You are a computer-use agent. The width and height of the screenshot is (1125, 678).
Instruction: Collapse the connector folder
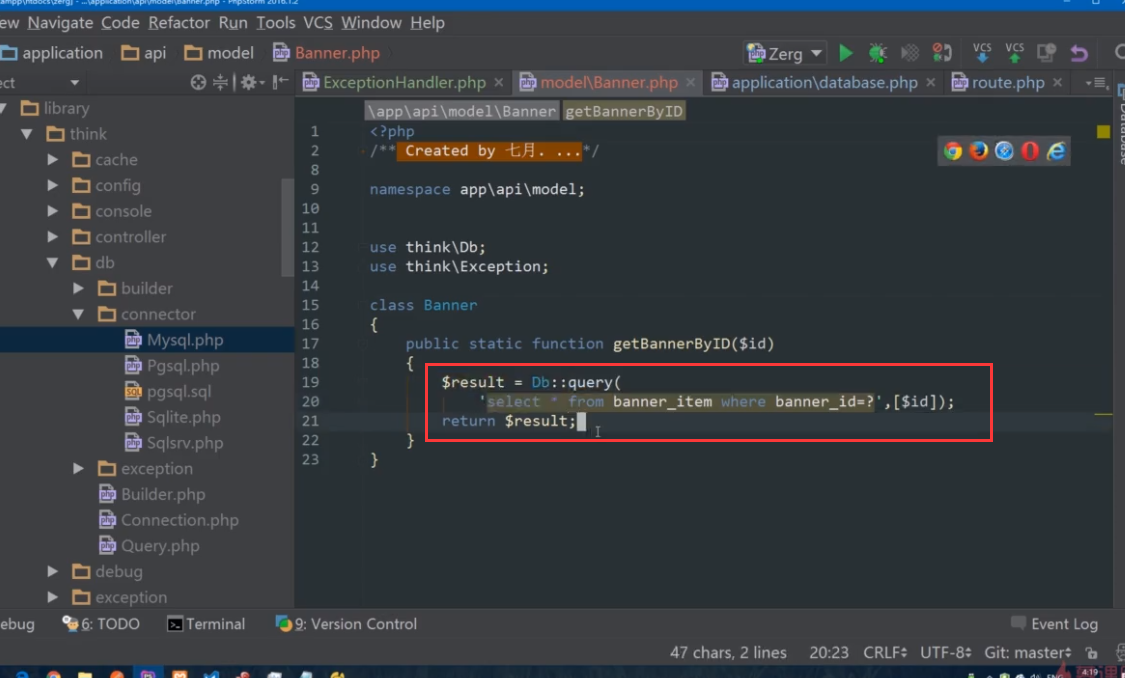[x=78, y=314]
